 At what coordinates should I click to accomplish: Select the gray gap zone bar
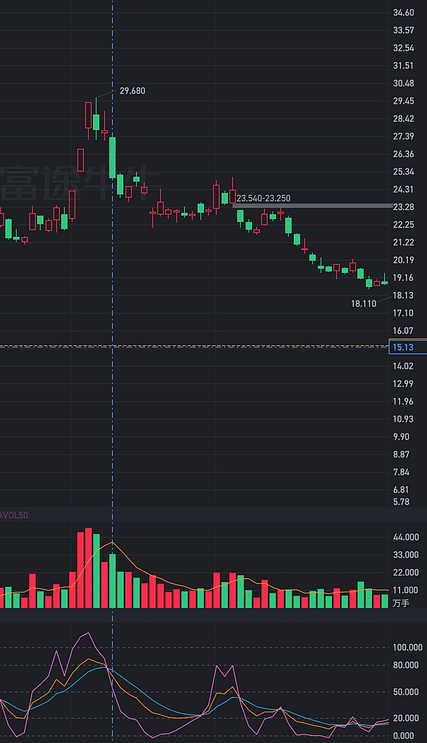[x=313, y=206]
